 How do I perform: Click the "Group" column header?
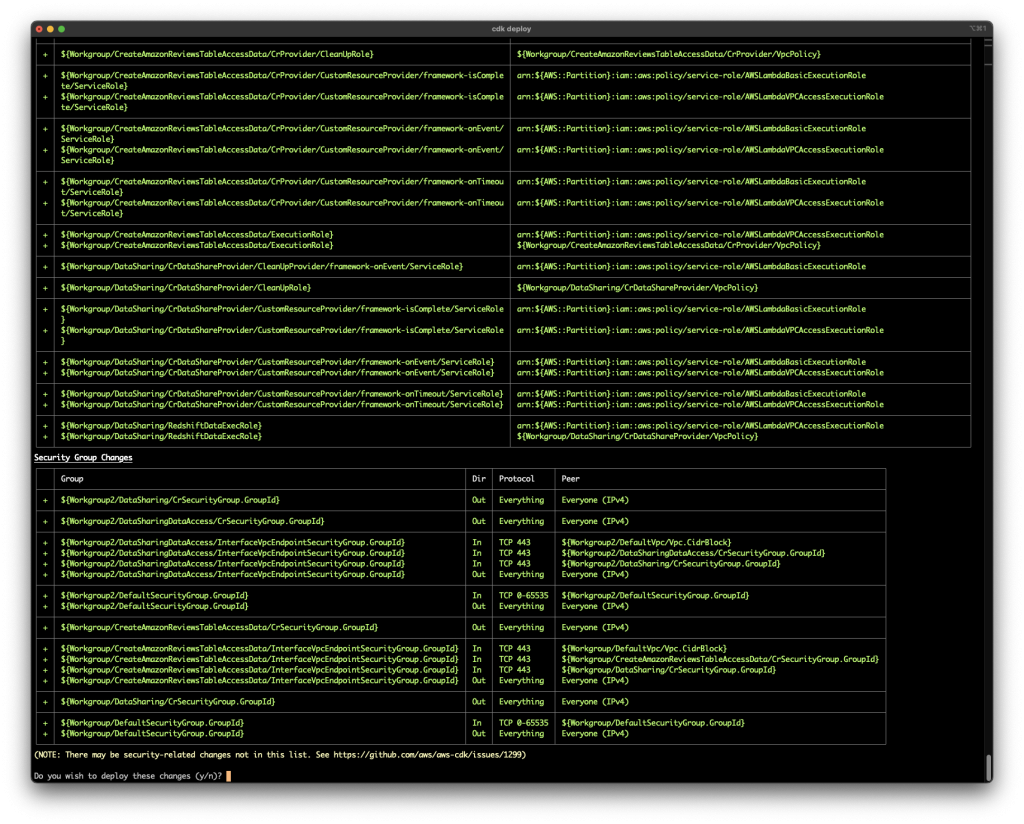[72, 479]
